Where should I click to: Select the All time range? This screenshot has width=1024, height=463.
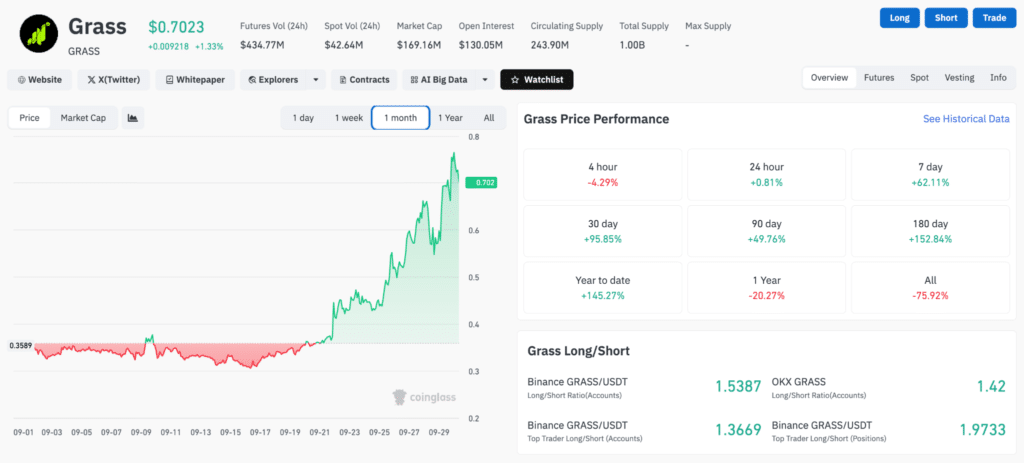[489, 118]
